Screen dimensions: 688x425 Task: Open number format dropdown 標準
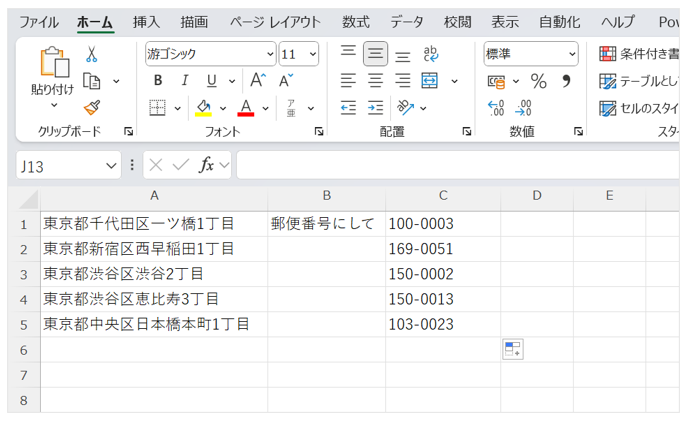pyautogui.click(x=572, y=54)
